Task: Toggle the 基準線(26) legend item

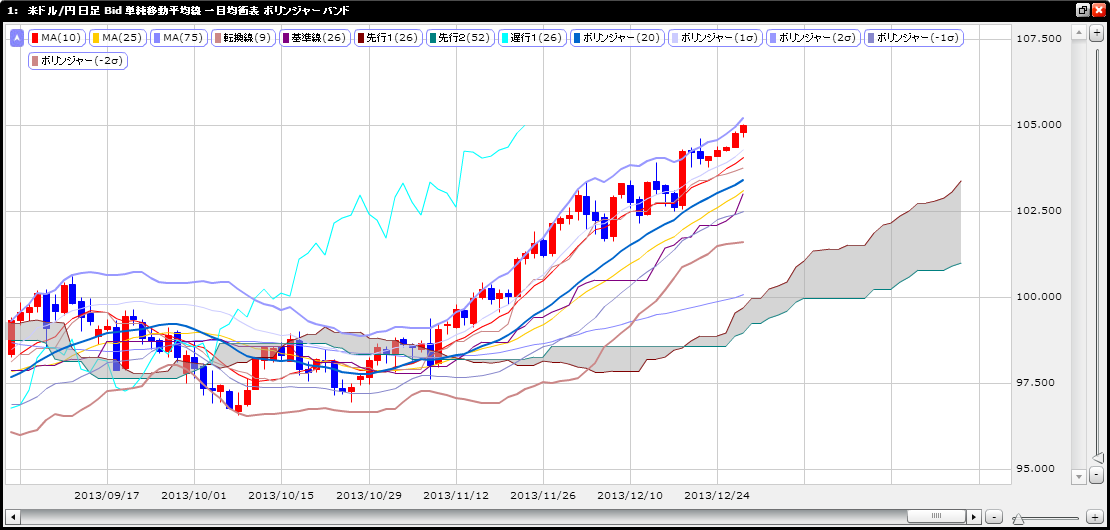Action: (x=315, y=38)
